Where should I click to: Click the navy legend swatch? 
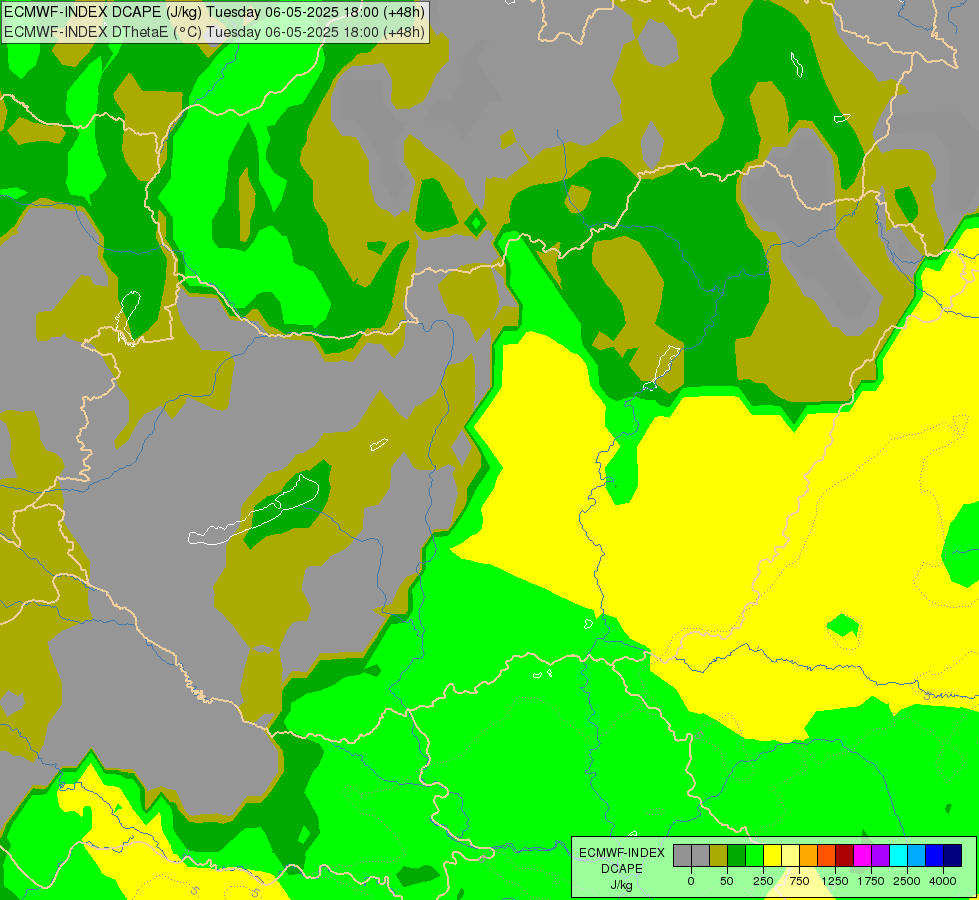[952, 856]
